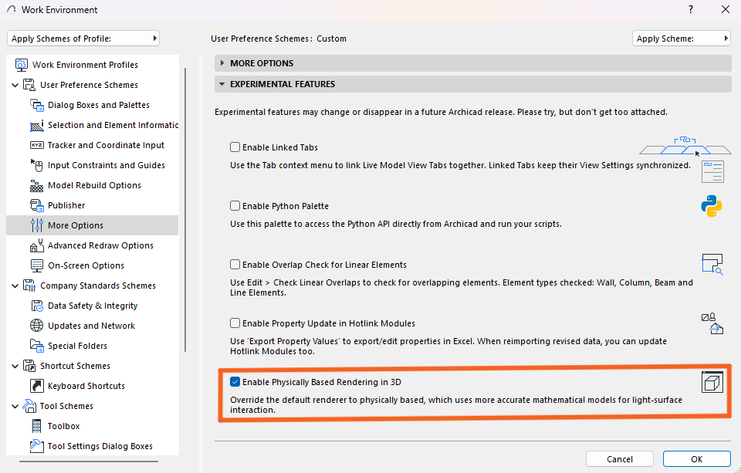
Task: Click the Dialog Boxes and Palettes icon
Action: point(37,105)
